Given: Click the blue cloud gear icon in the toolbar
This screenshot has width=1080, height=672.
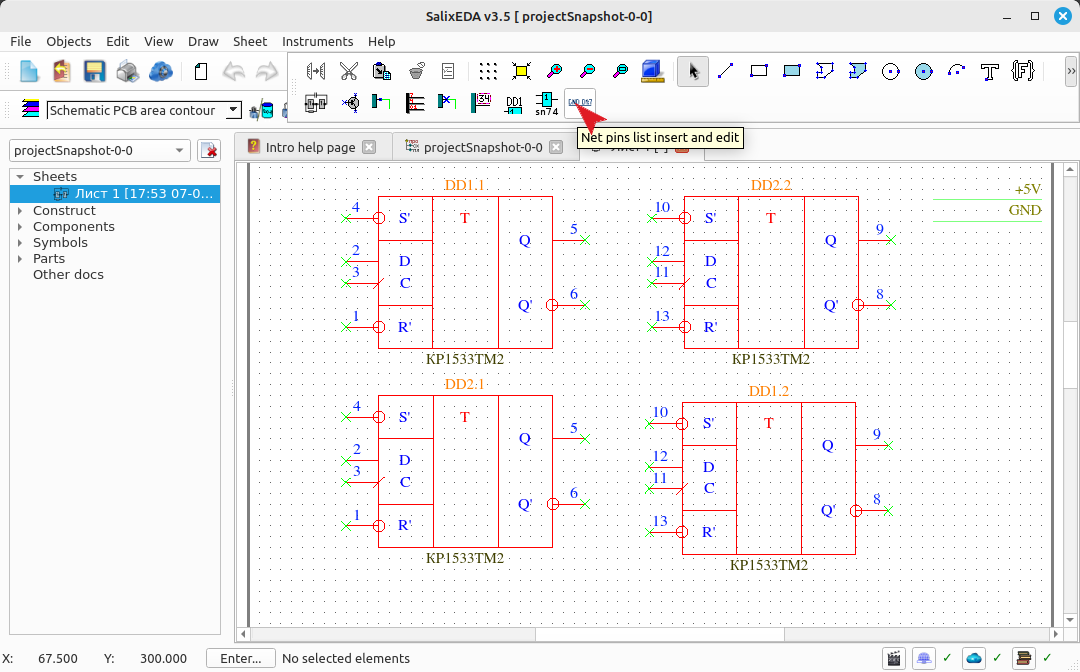Looking at the screenshot, I should (160, 71).
